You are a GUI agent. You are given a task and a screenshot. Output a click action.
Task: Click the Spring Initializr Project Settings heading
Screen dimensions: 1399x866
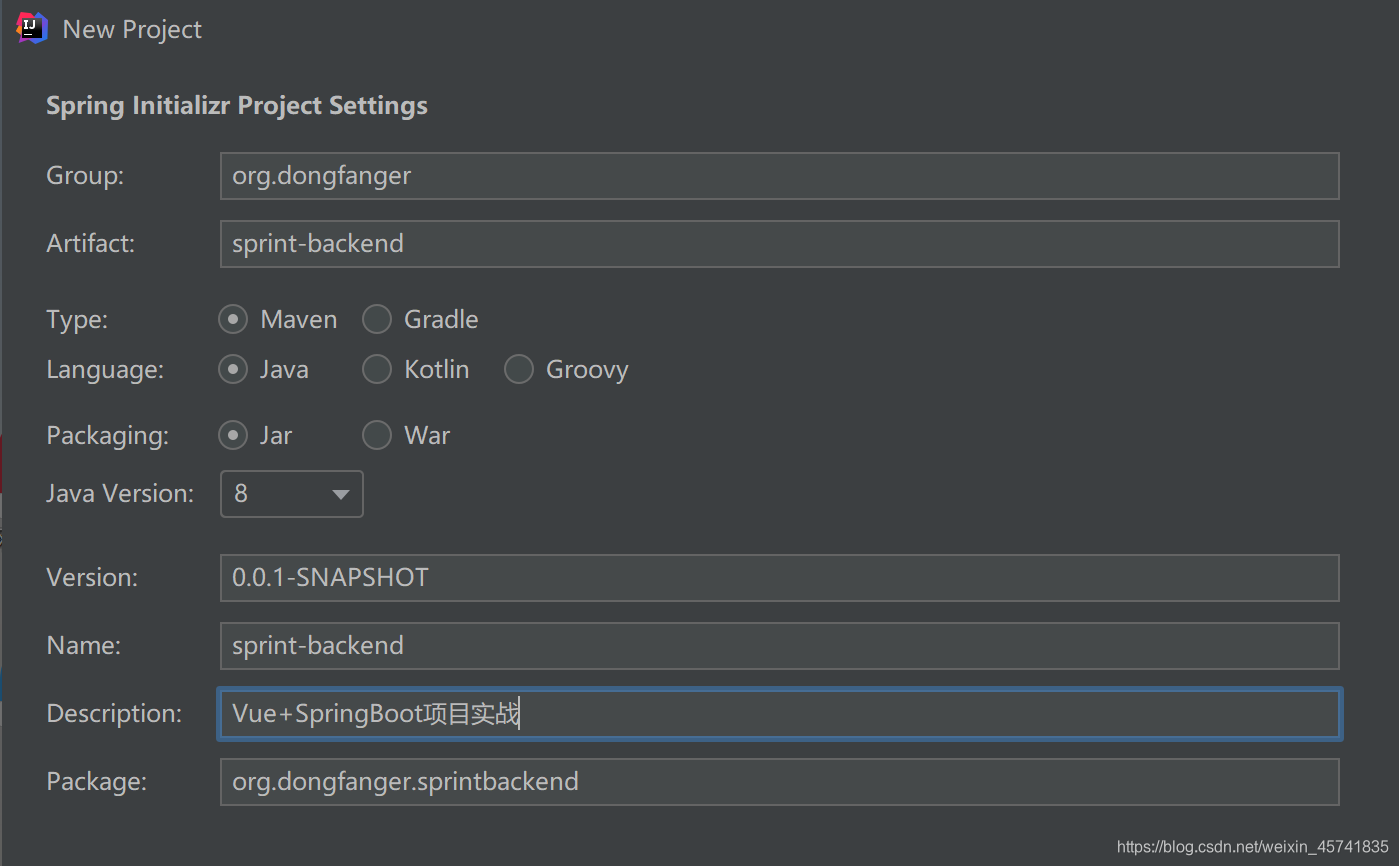237,106
